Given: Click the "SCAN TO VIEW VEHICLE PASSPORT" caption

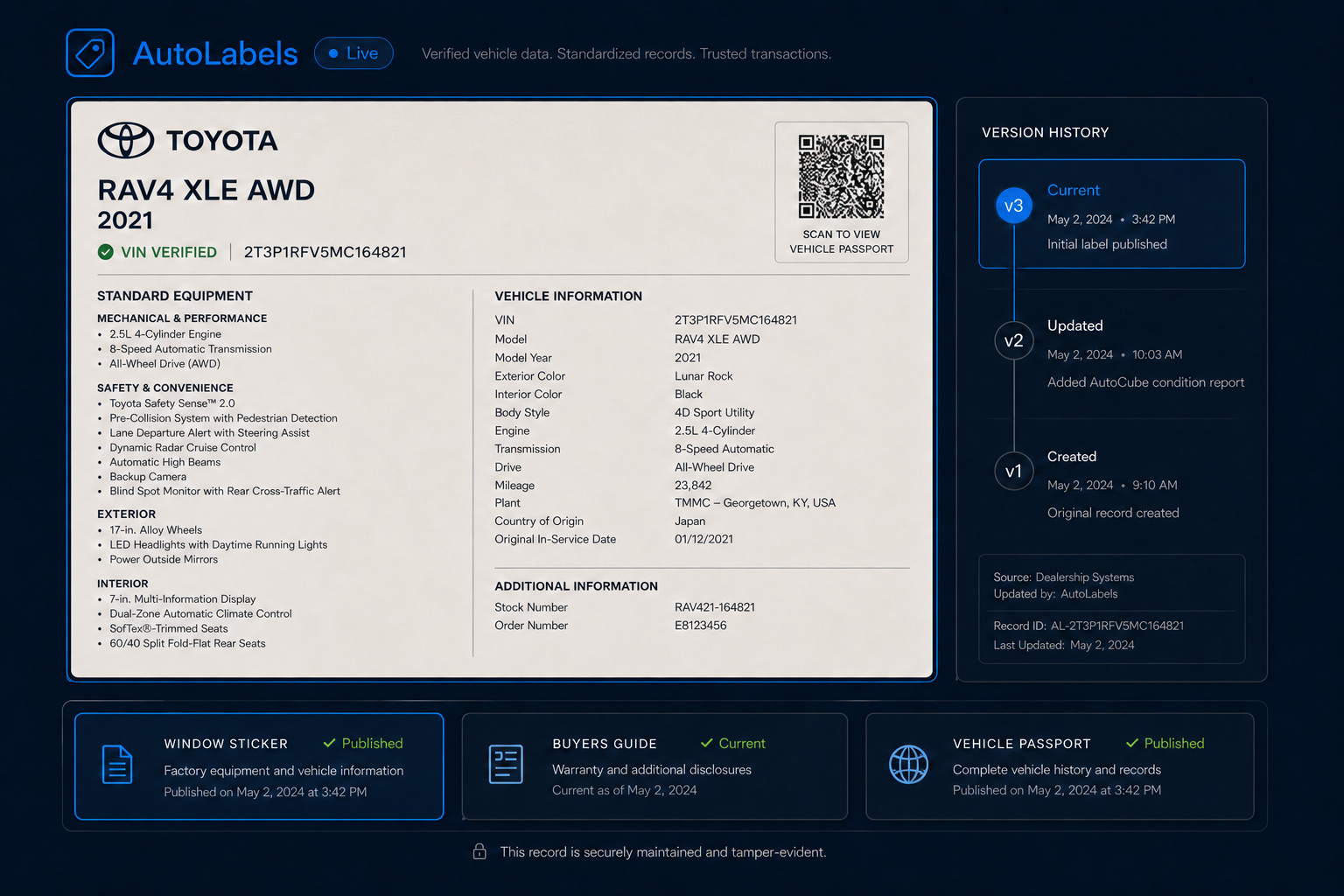Looking at the screenshot, I should 842,241.
